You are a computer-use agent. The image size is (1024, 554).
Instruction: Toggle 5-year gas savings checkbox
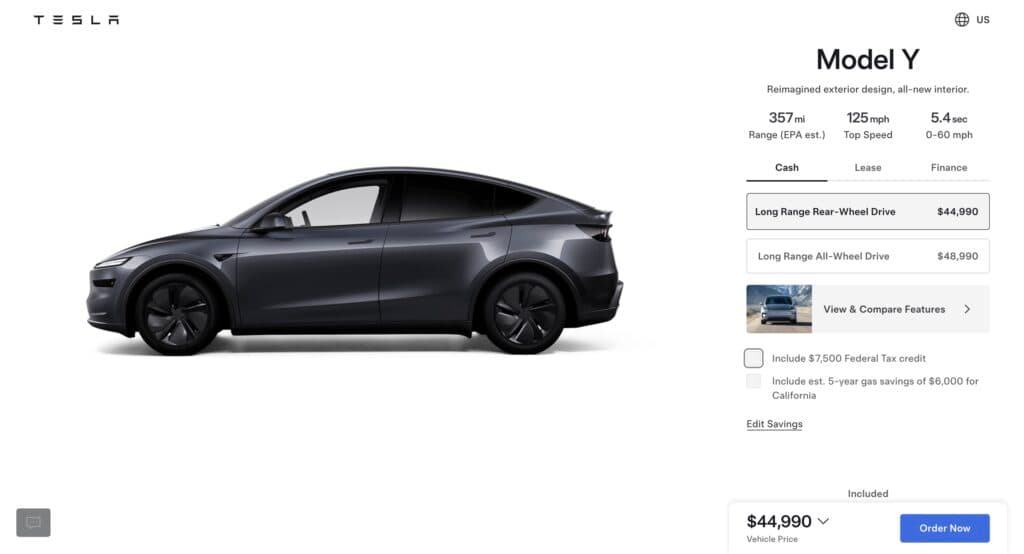tap(753, 381)
